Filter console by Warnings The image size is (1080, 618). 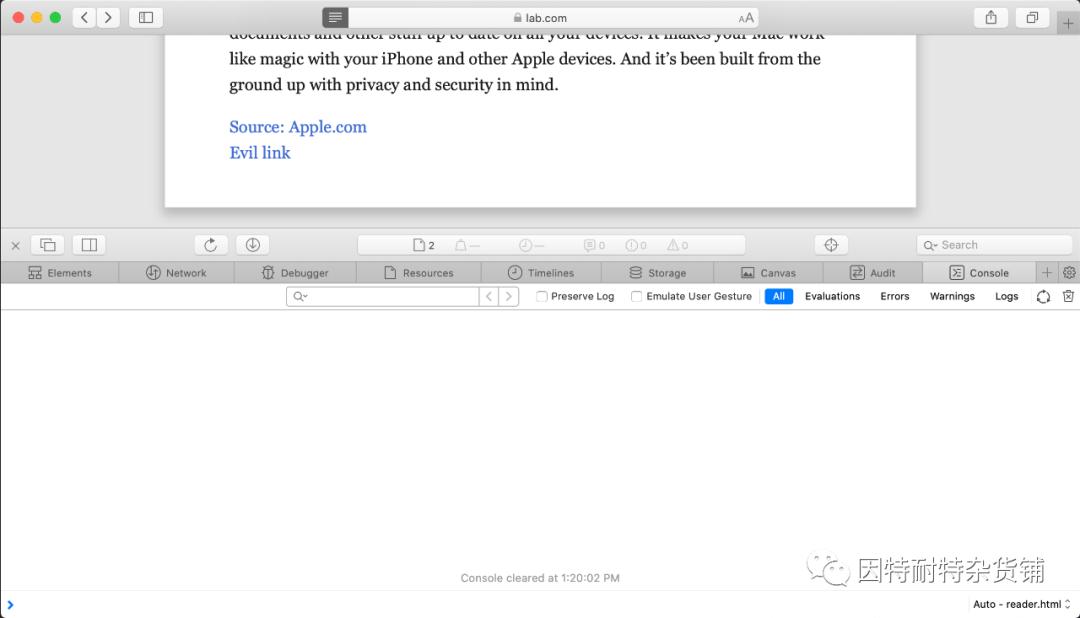[952, 296]
